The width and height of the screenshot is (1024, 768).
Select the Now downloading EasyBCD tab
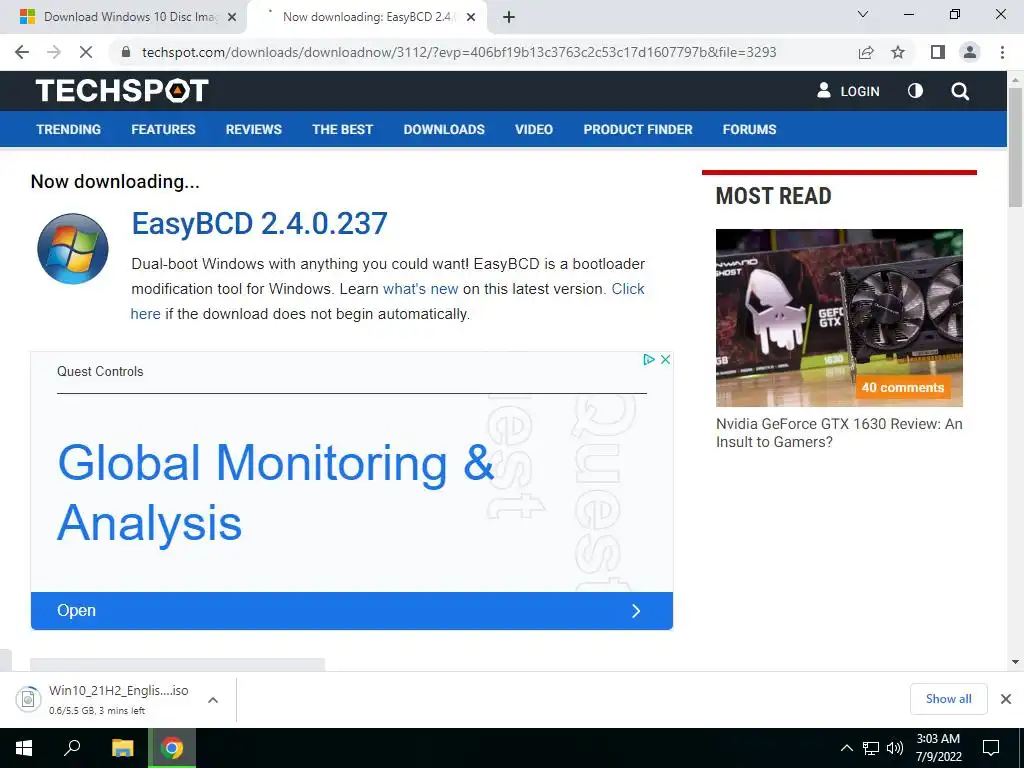click(x=368, y=18)
